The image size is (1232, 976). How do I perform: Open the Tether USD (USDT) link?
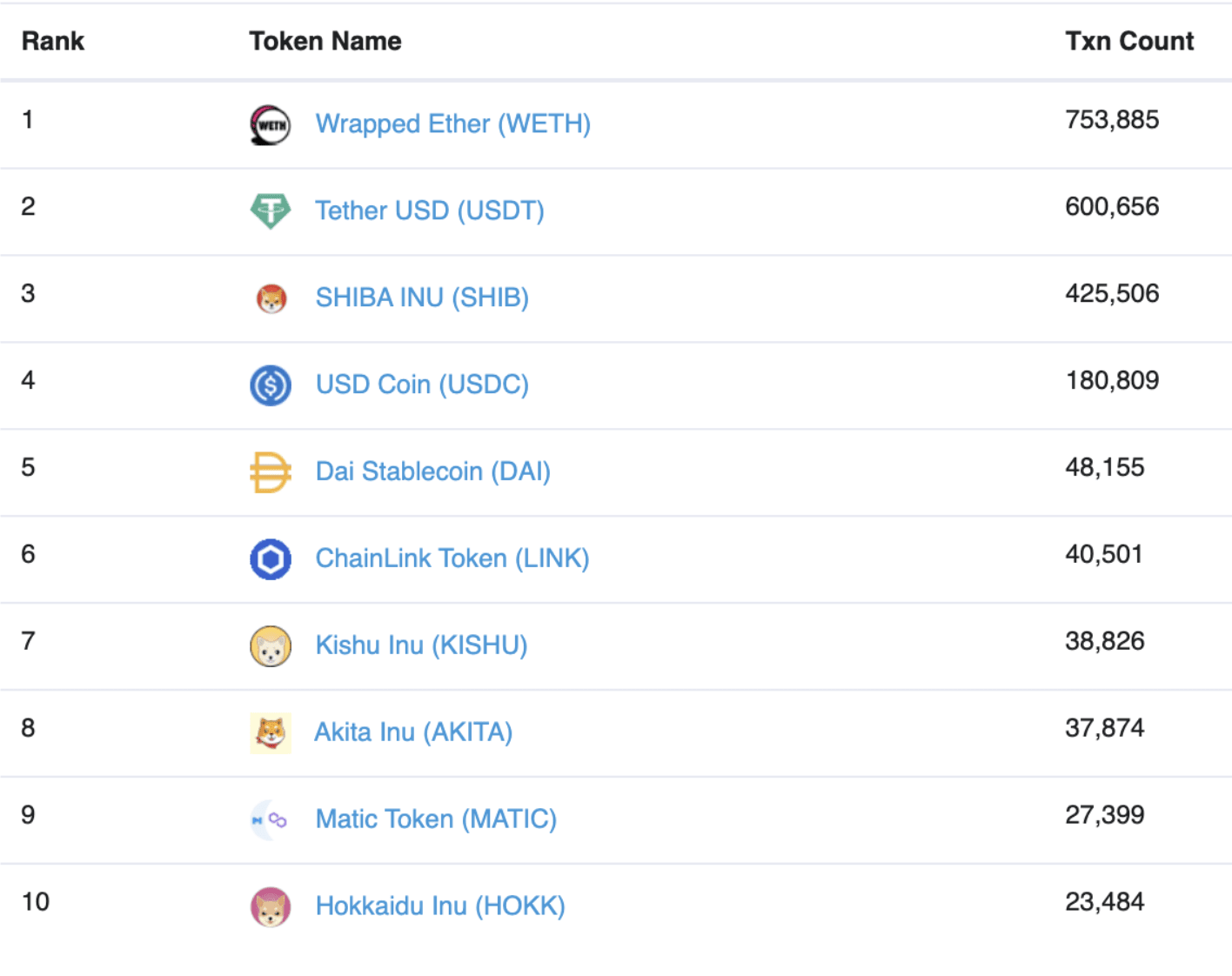click(430, 211)
